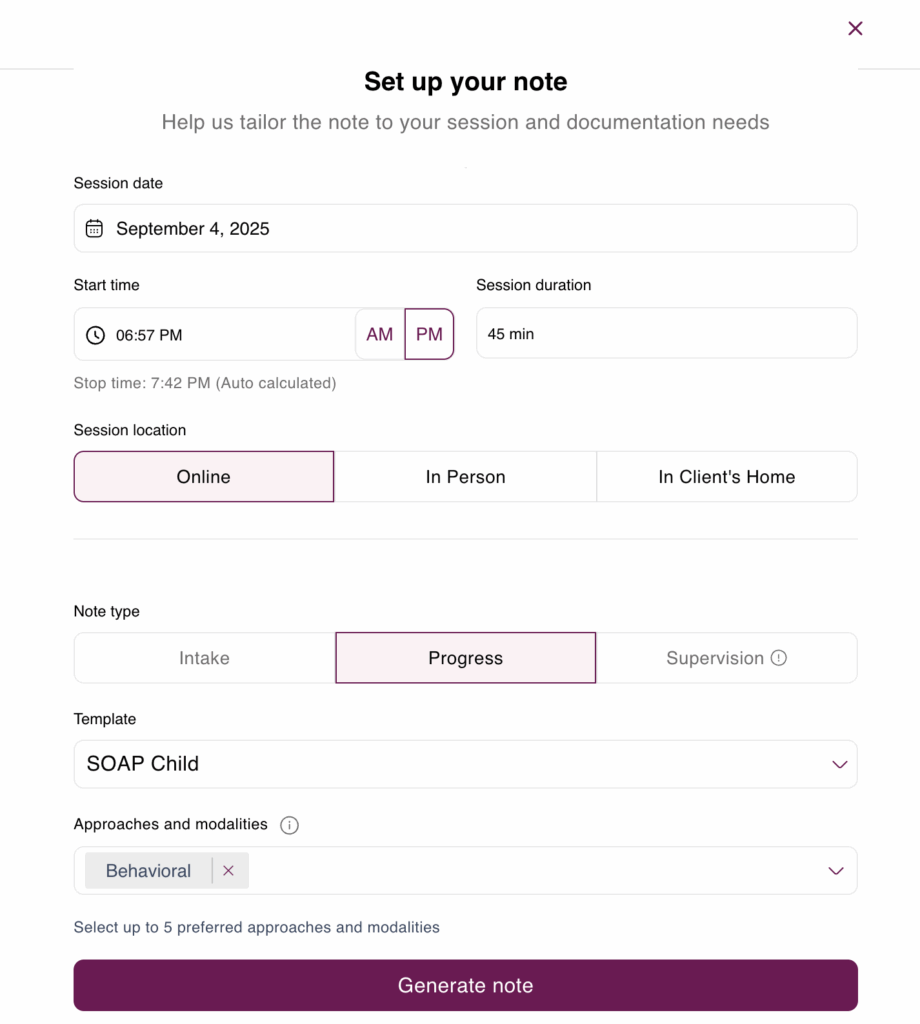Select AM for start time

pos(379,334)
